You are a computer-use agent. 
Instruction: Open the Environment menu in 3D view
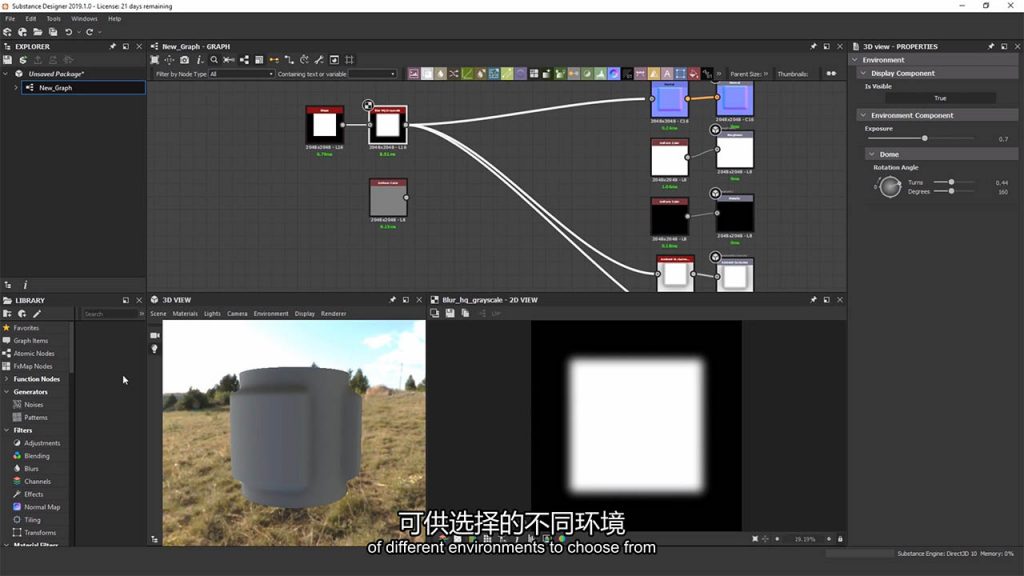click(x=270, y=314)
